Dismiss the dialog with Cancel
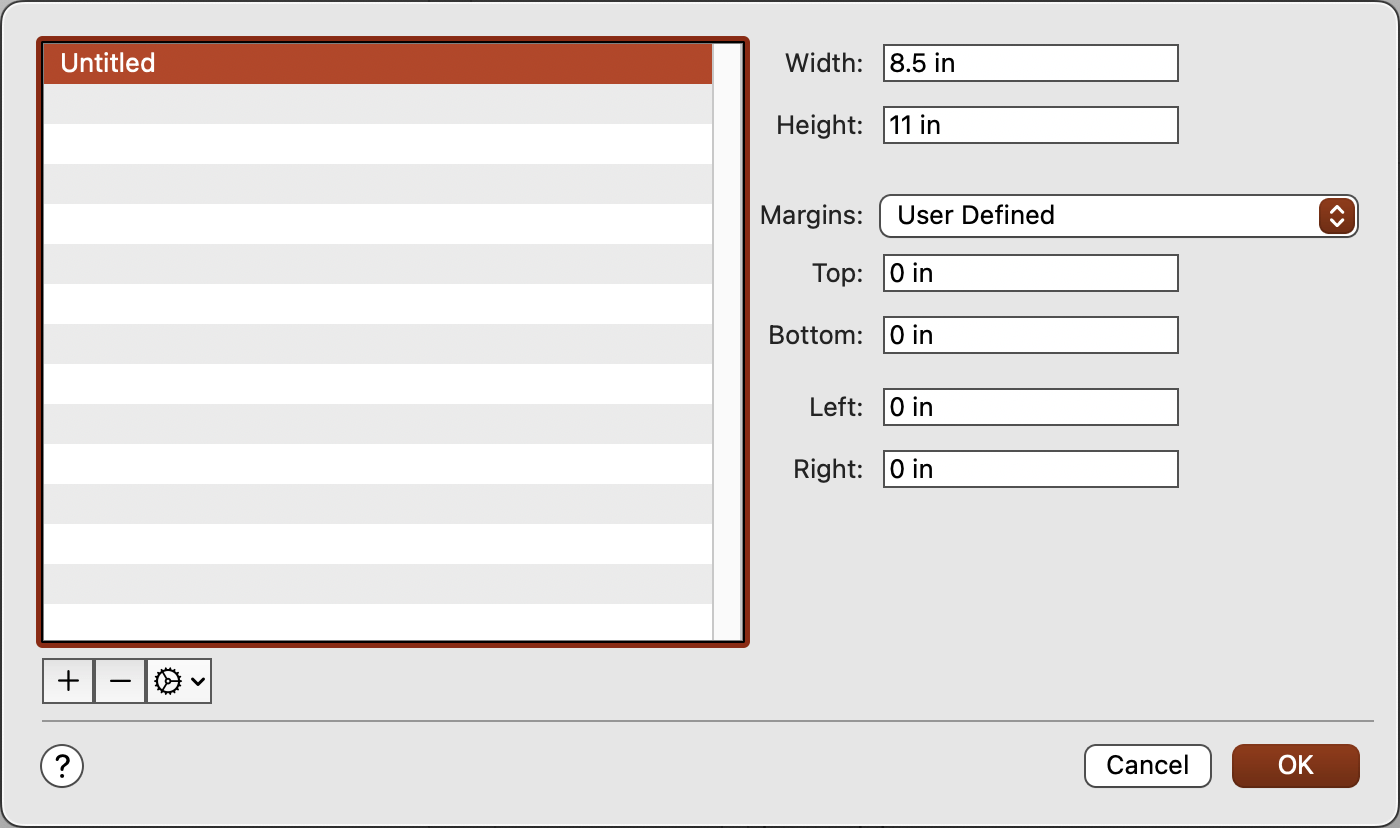 (1147, 766)
